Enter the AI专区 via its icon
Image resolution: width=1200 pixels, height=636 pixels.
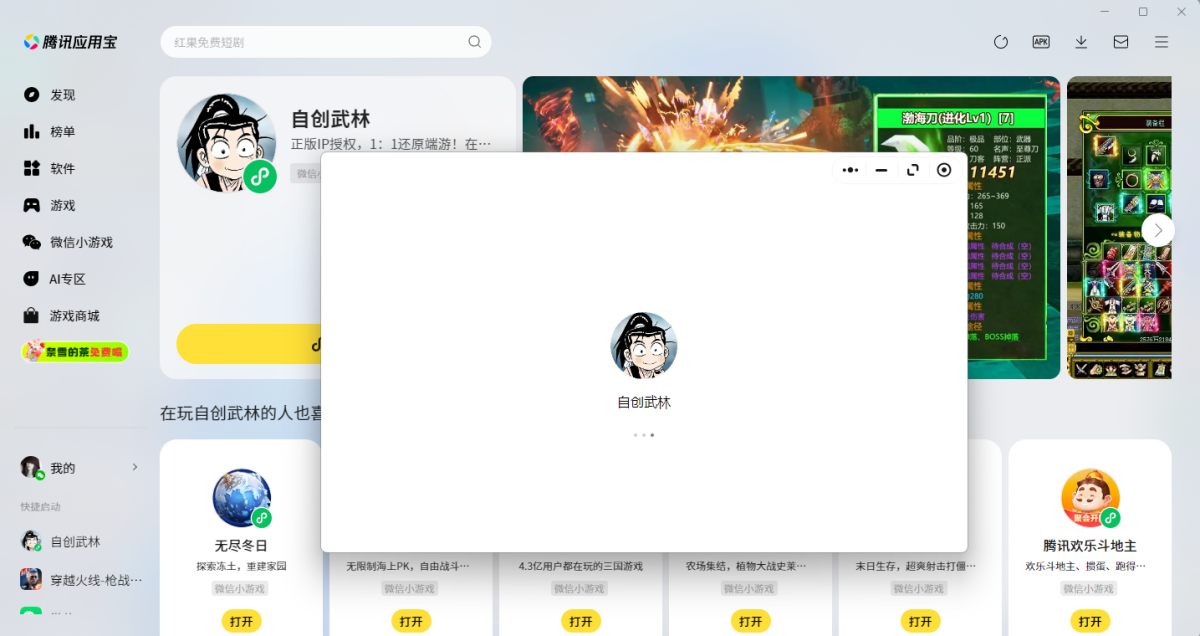(31, 278)
